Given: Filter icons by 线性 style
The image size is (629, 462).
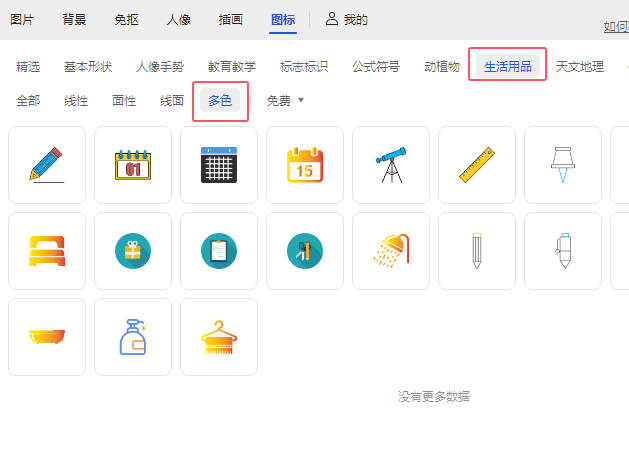Looking at the screenshot, I should (76, 101).
